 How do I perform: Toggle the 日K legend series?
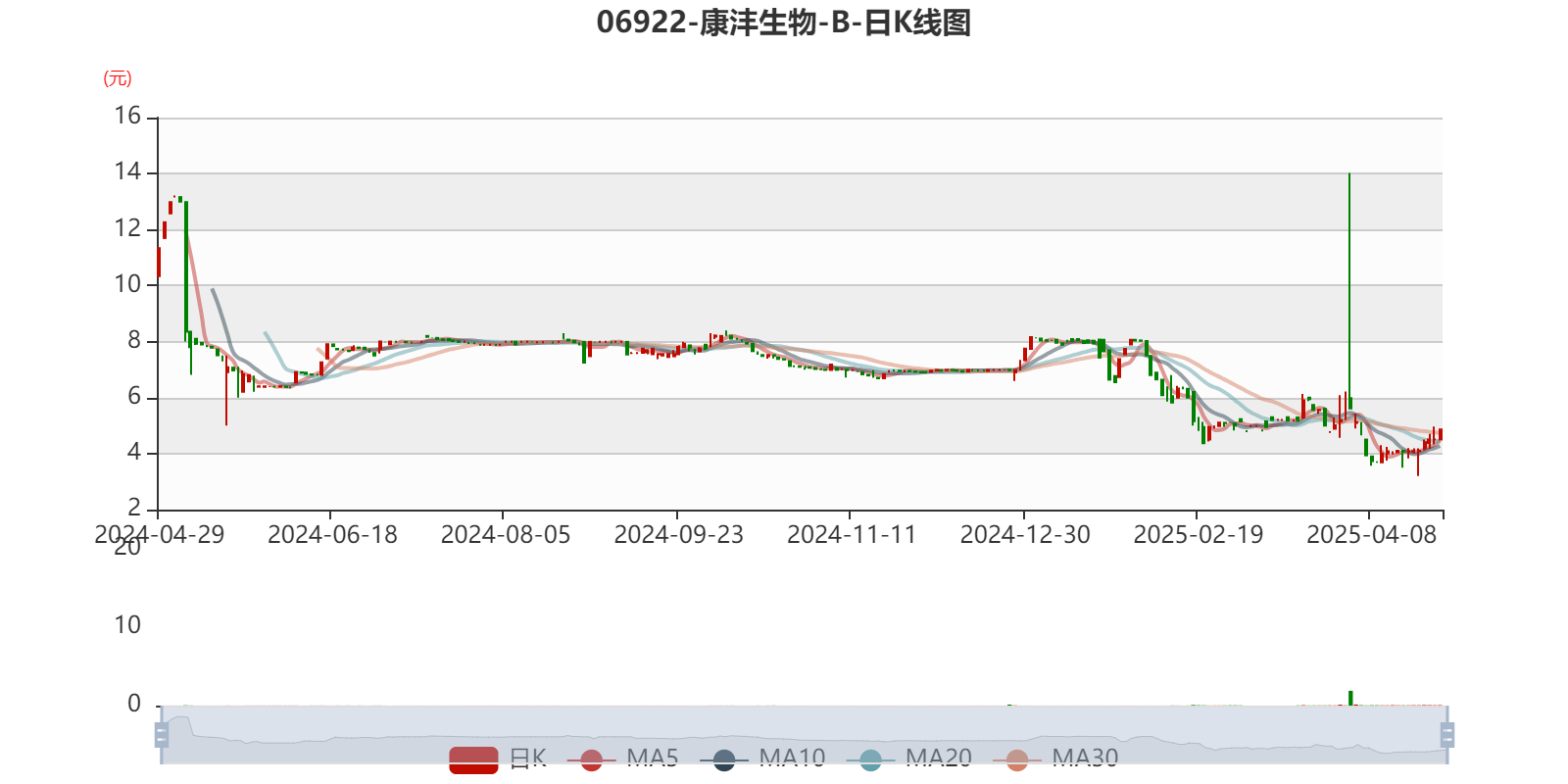pos(498,759)
